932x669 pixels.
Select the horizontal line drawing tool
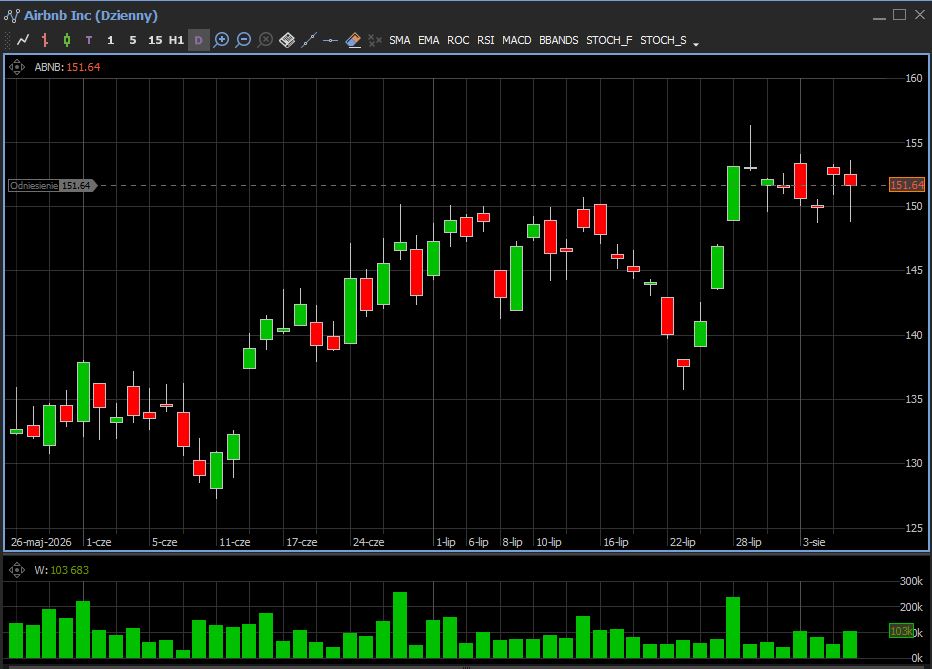pos(330,40)
